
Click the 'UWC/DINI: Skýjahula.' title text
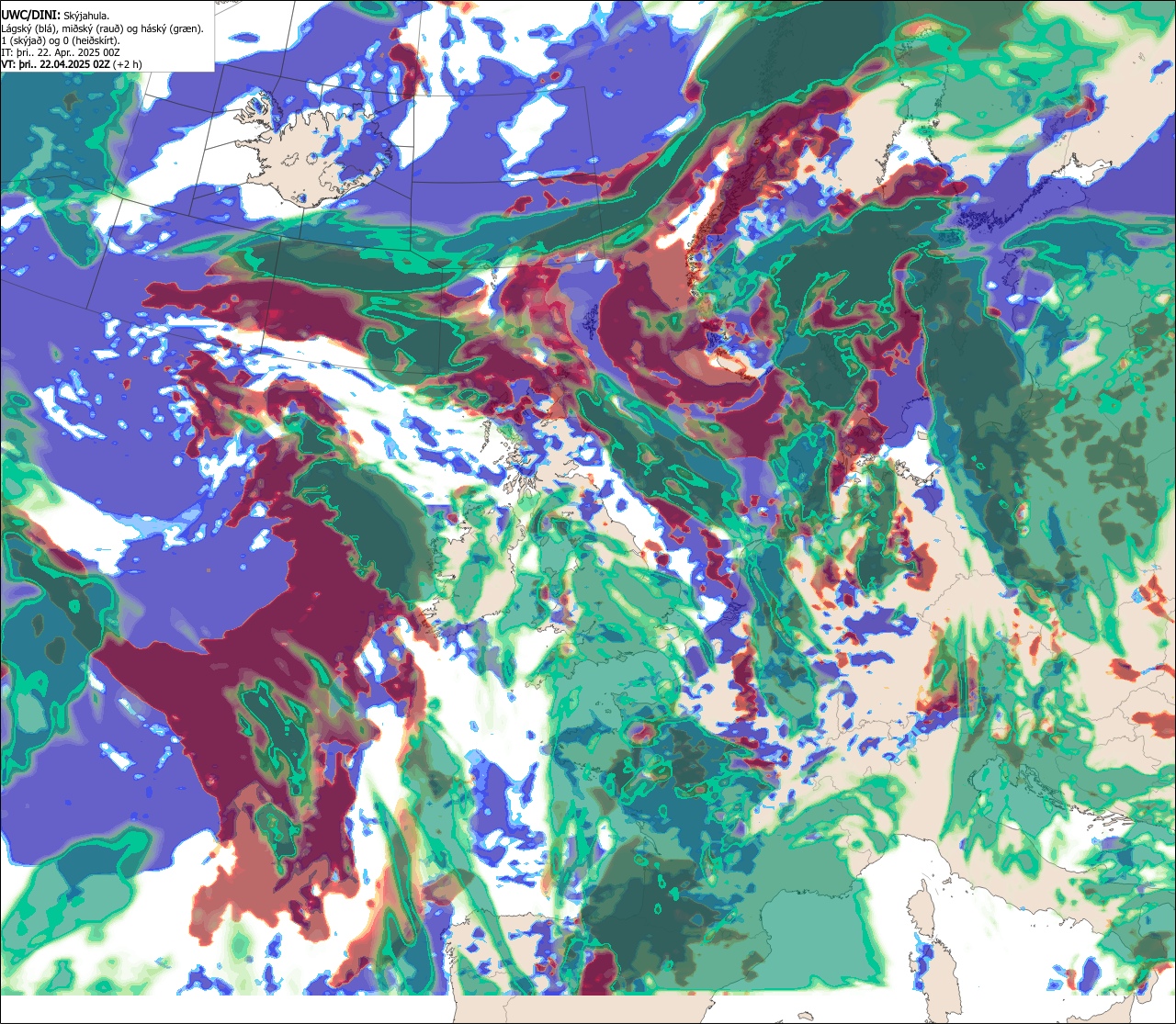coord(56,16)
